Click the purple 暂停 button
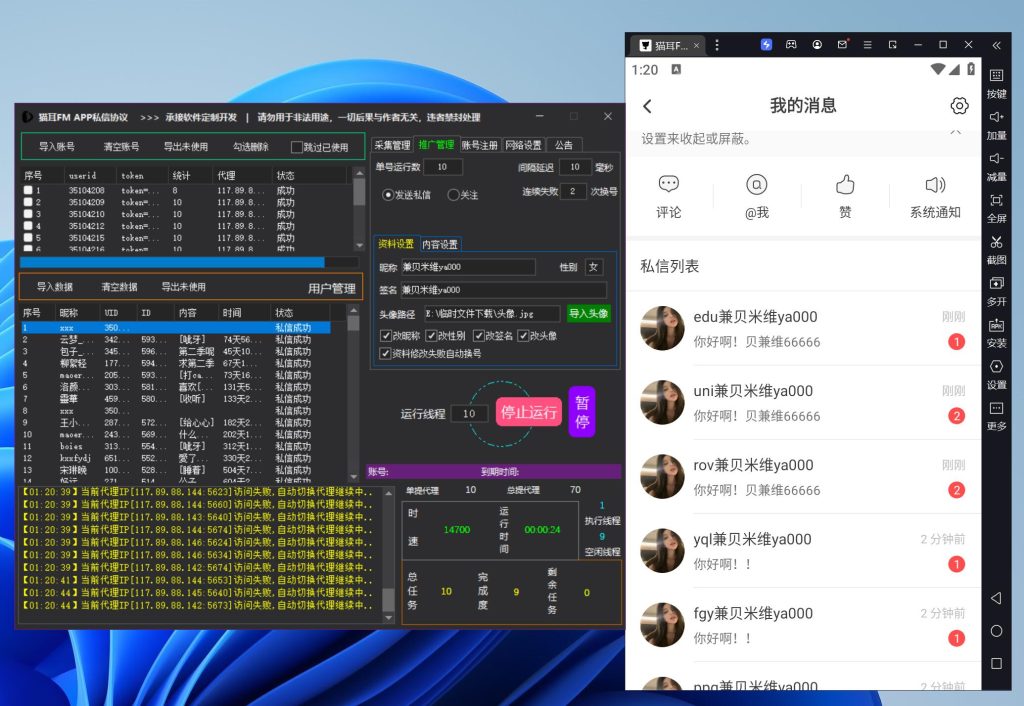The image size is (1024, 706). pyautogui.click(x=581, y=411)
